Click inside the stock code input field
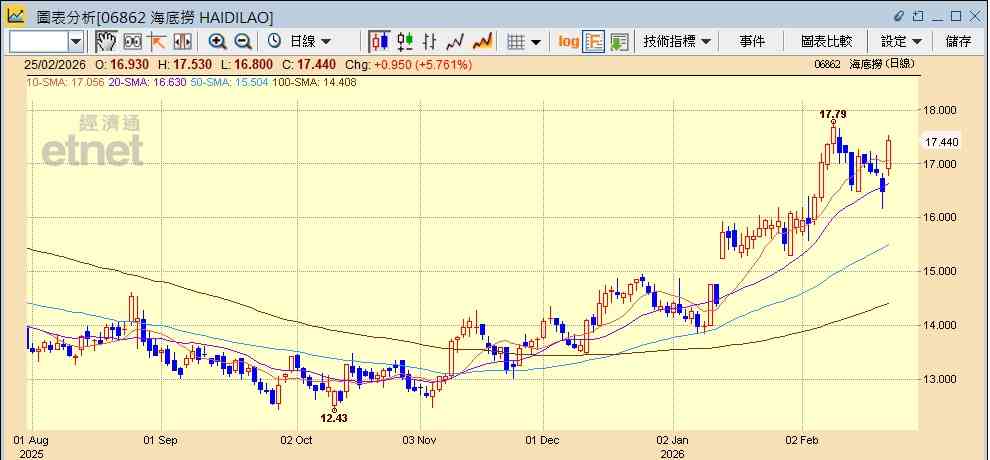The height and width of the screenshot is (460, 990). (x=39, y=42)
